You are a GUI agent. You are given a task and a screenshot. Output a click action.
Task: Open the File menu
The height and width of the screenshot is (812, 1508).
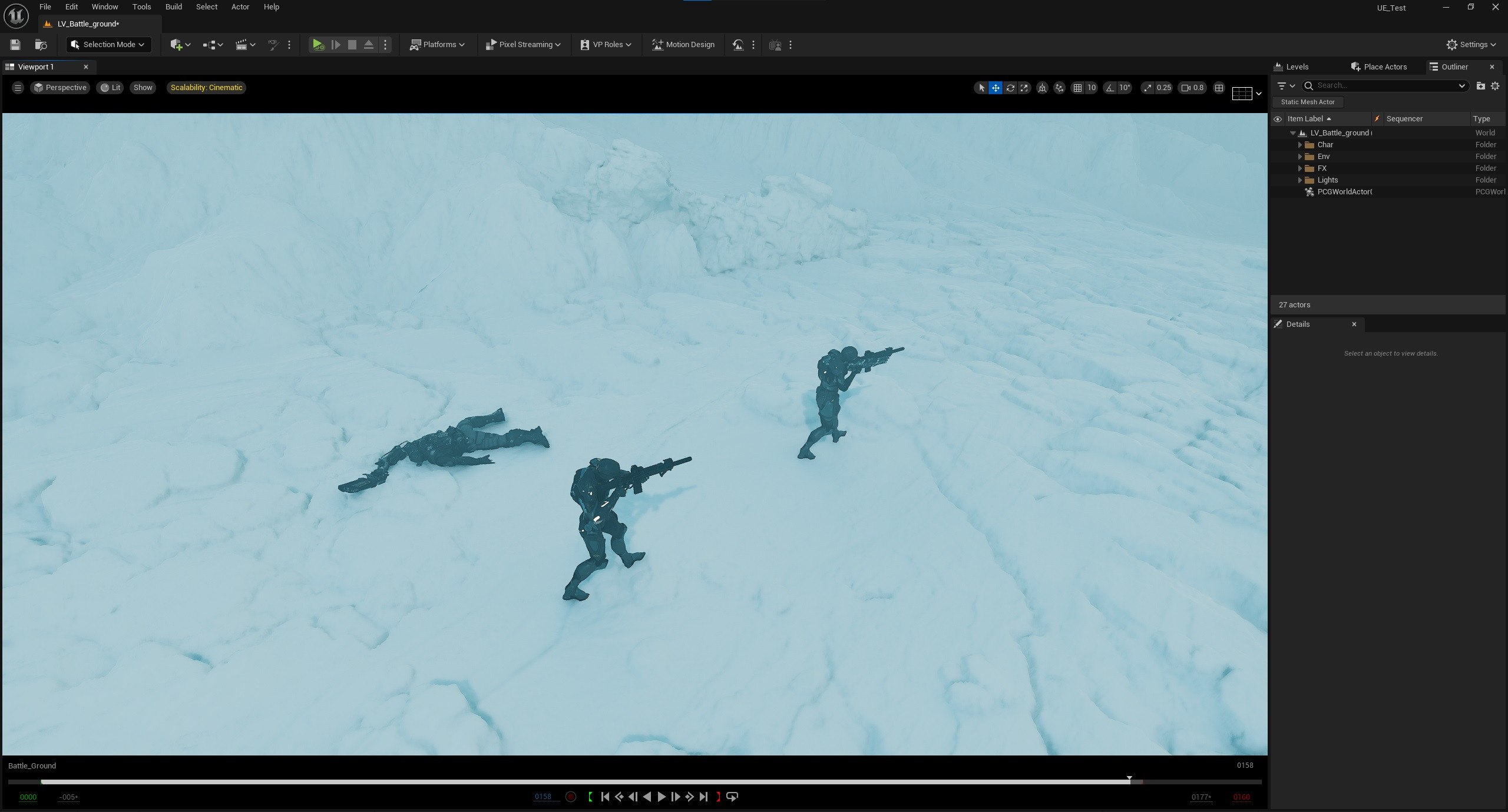click(45, 7)
